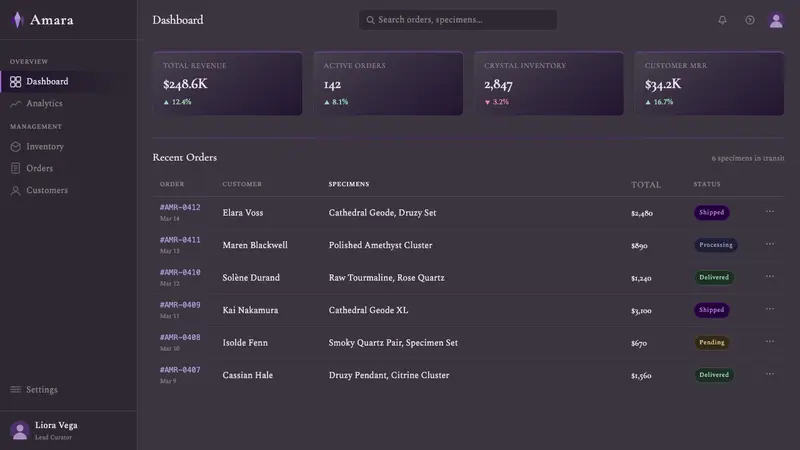Click Shipped badge for Kai Nakamura

pos(711,310)
